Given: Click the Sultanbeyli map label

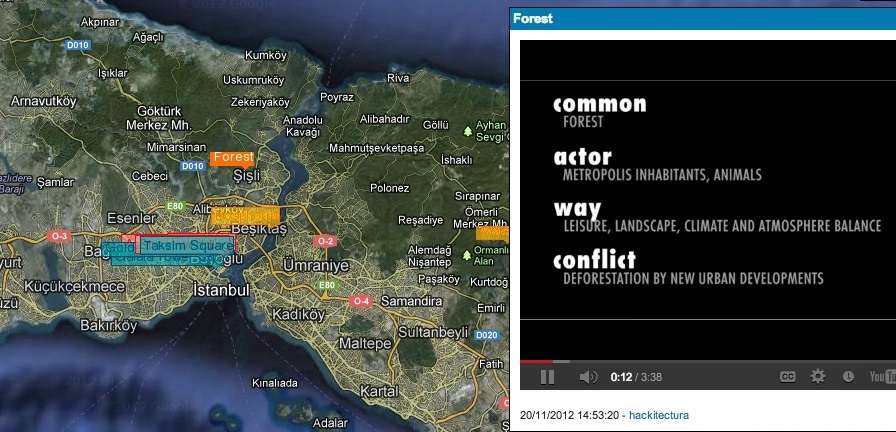Looking at the screenshot, I should tap(433, 332).
